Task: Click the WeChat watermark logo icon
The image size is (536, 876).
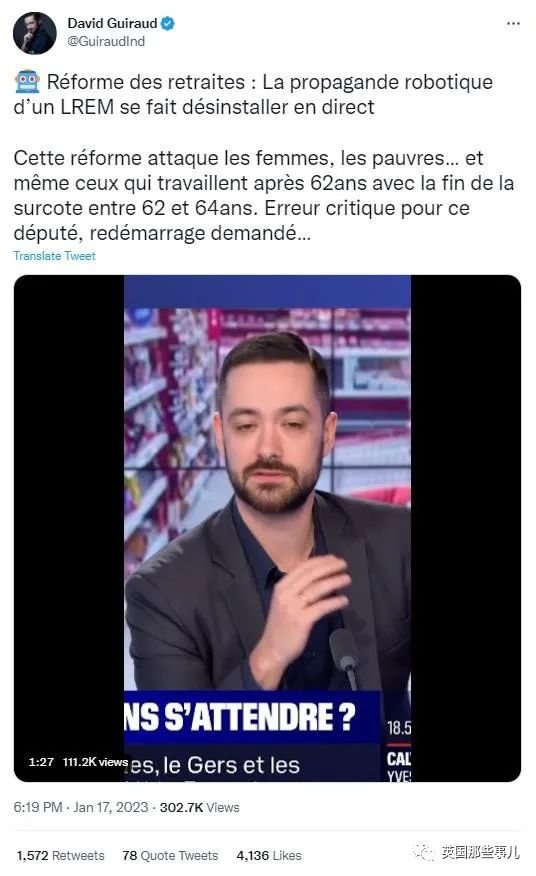Action: pos(423,853)
